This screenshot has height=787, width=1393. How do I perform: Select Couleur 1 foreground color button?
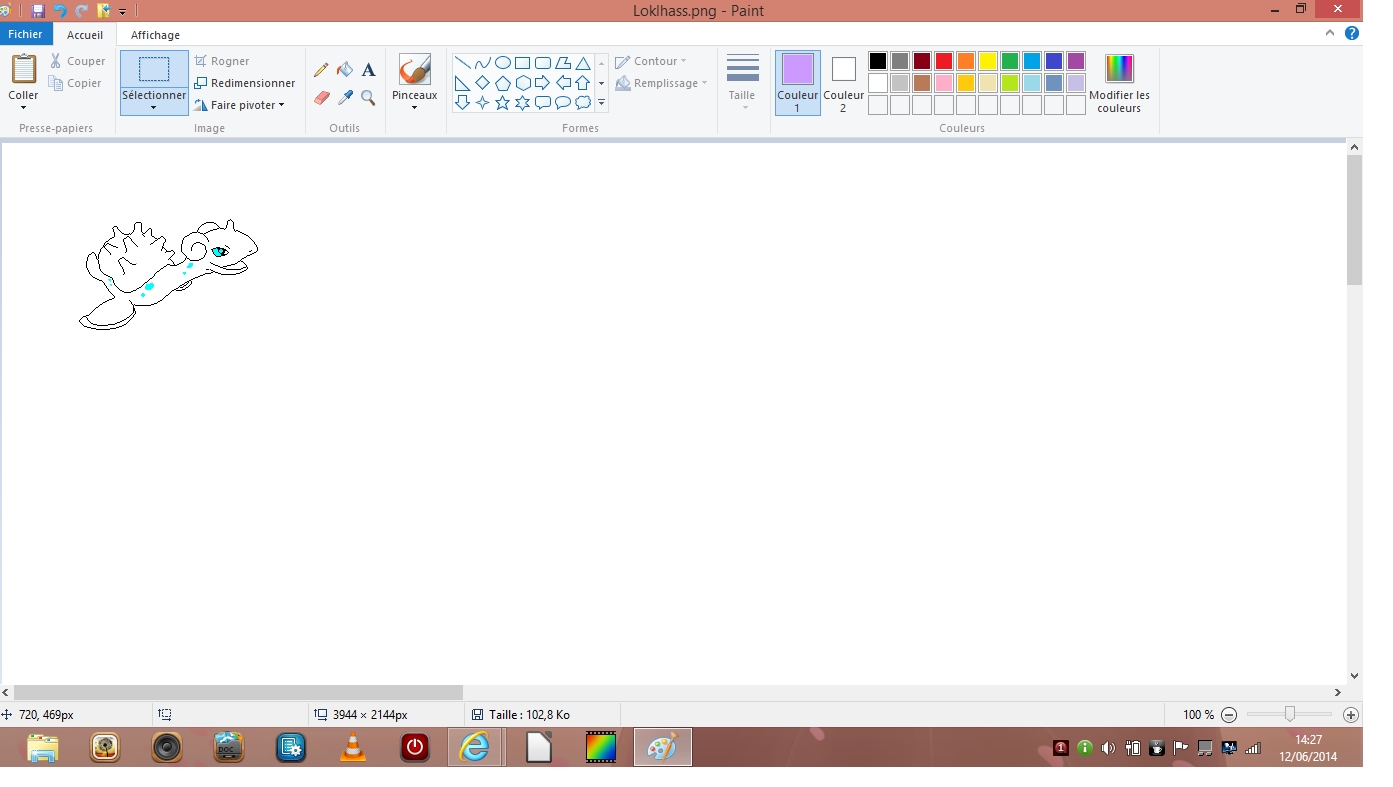(798, 83)
